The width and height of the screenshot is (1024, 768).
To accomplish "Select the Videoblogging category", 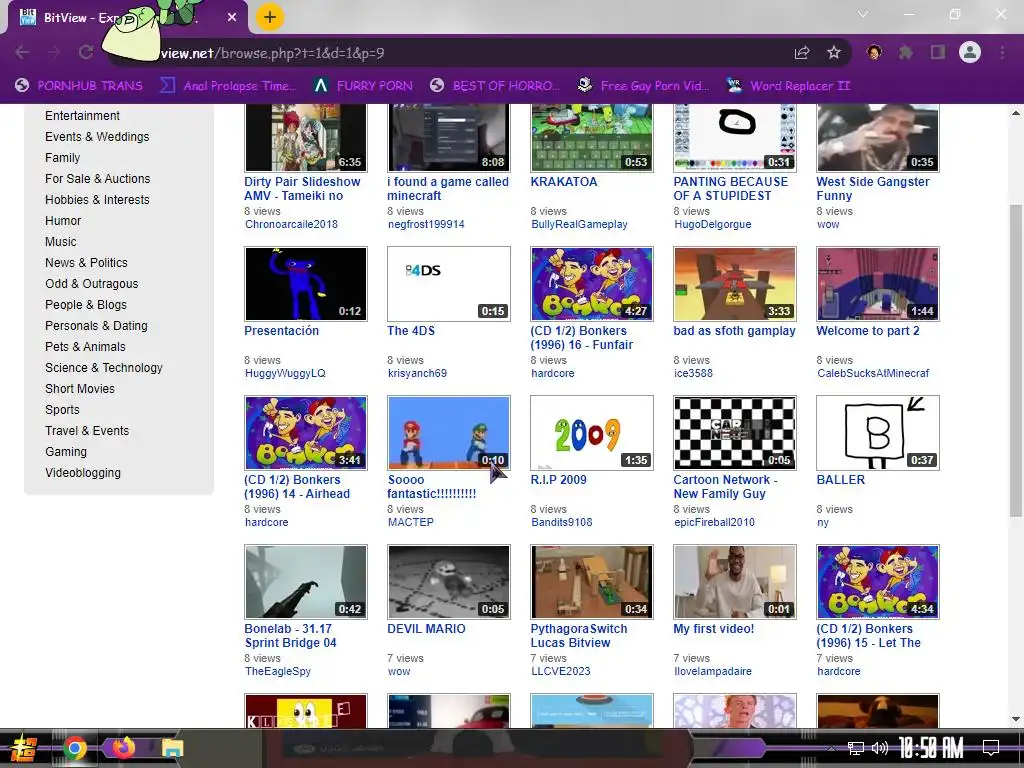I will 82,473.
